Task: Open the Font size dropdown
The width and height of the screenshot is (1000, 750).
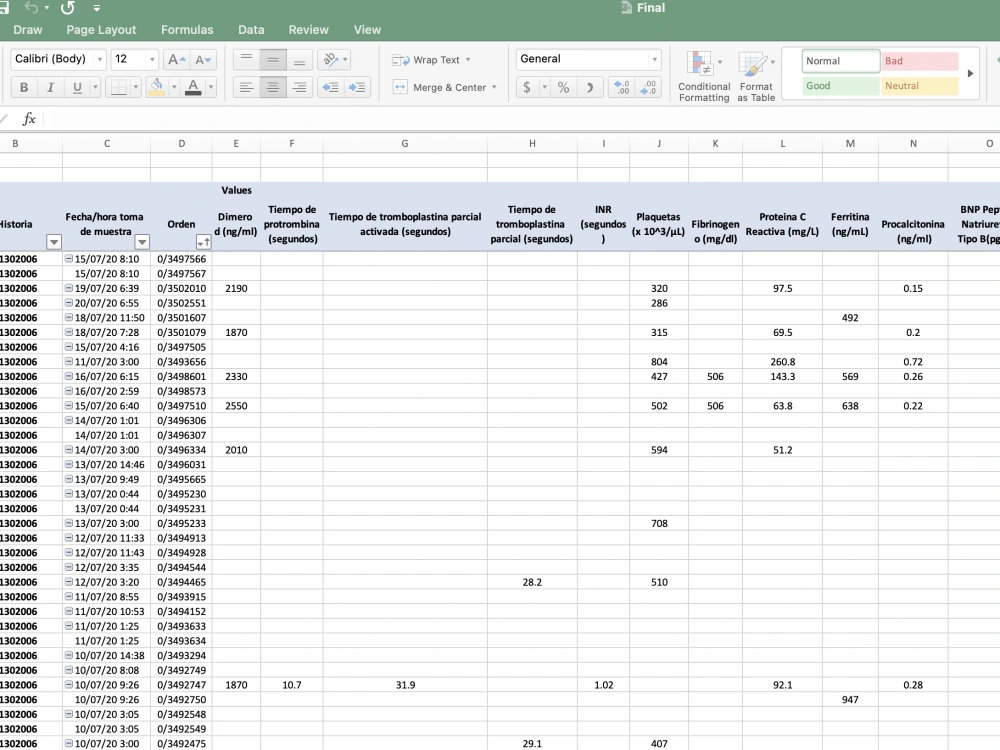Action: [x=152, y=60]
